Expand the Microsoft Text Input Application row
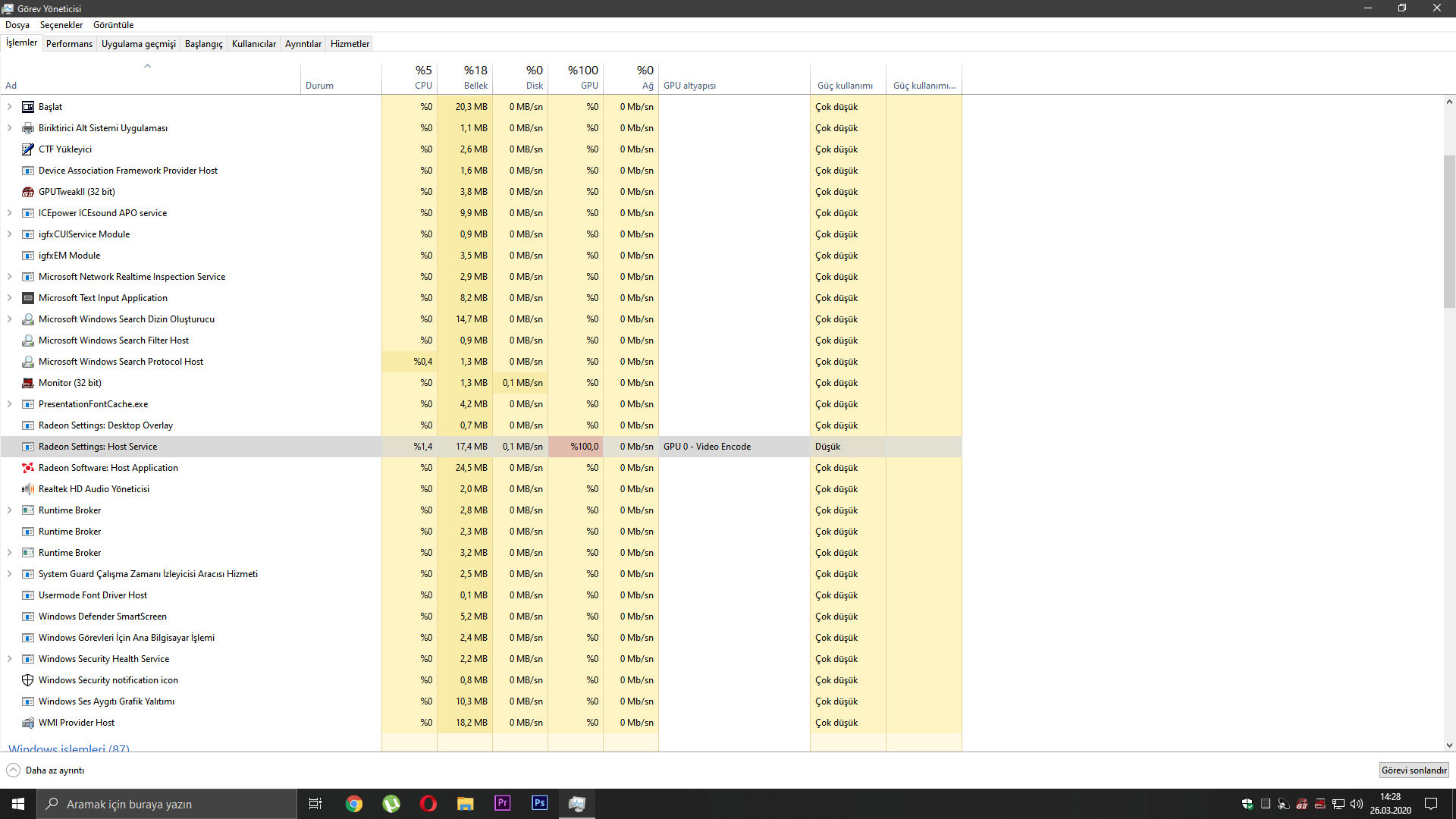This screenshot has height=819, width=1456. tap(10, 298)
